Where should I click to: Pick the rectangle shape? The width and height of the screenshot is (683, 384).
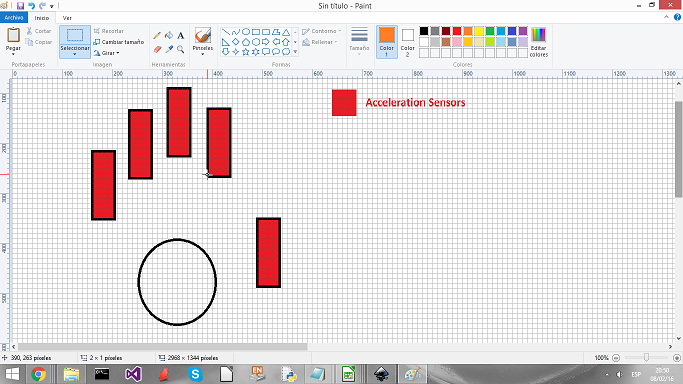tap(256, 32)
